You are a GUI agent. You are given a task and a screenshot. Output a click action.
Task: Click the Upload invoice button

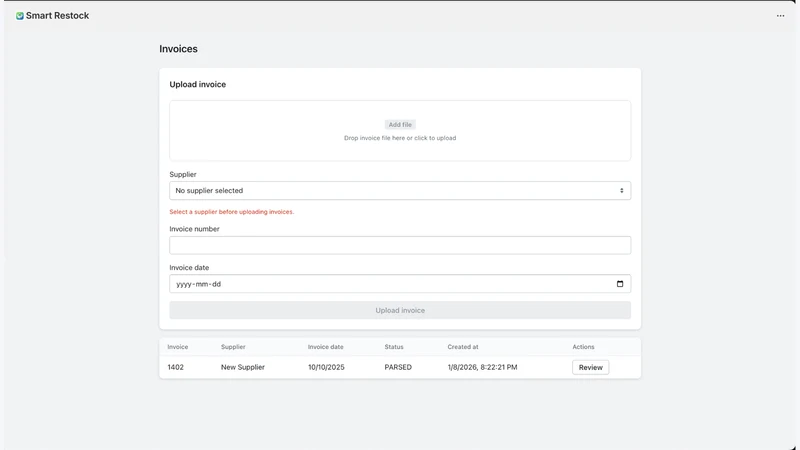pos(400,310)
